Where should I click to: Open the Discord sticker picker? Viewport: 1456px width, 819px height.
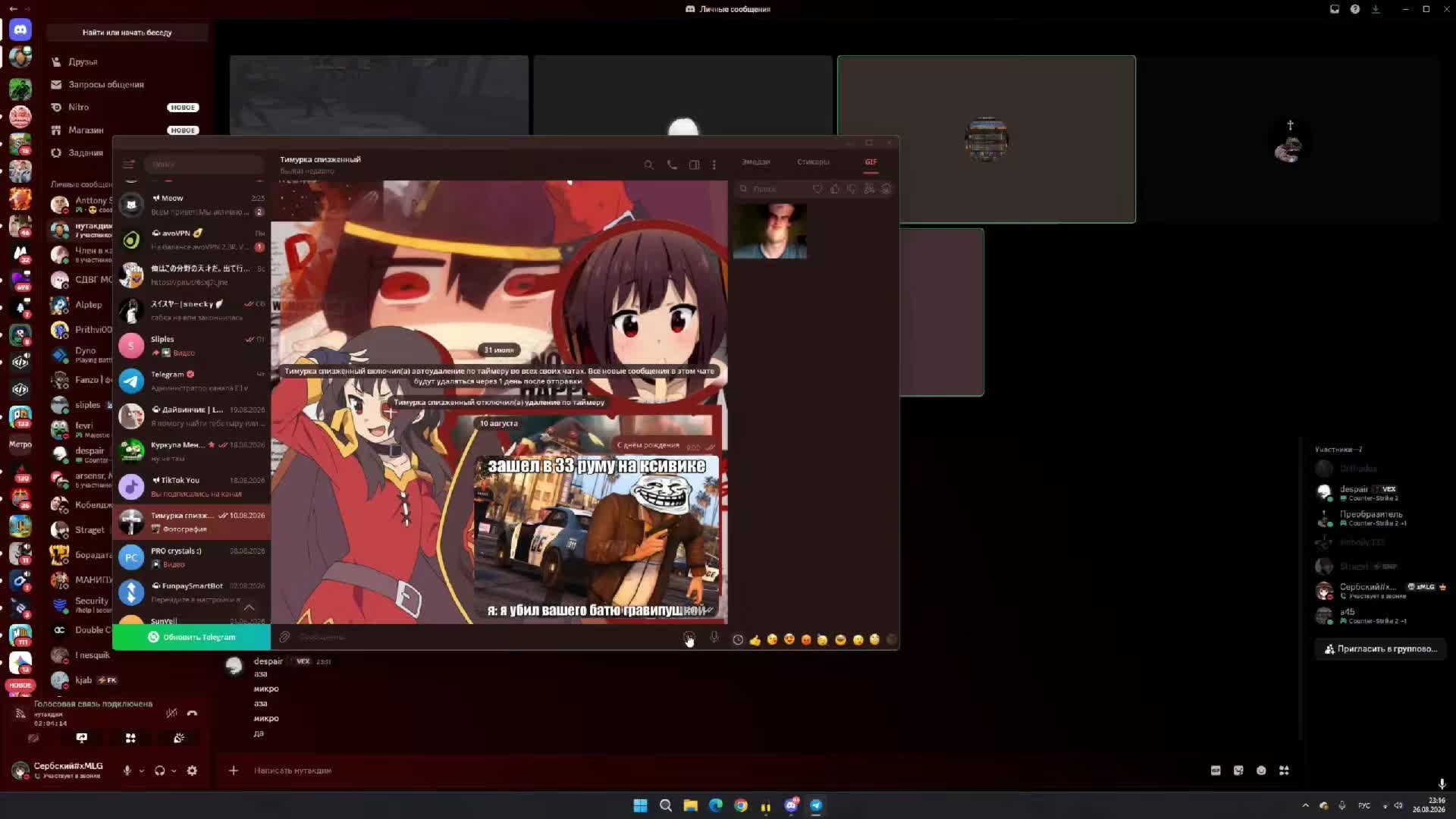[1238, 770]
